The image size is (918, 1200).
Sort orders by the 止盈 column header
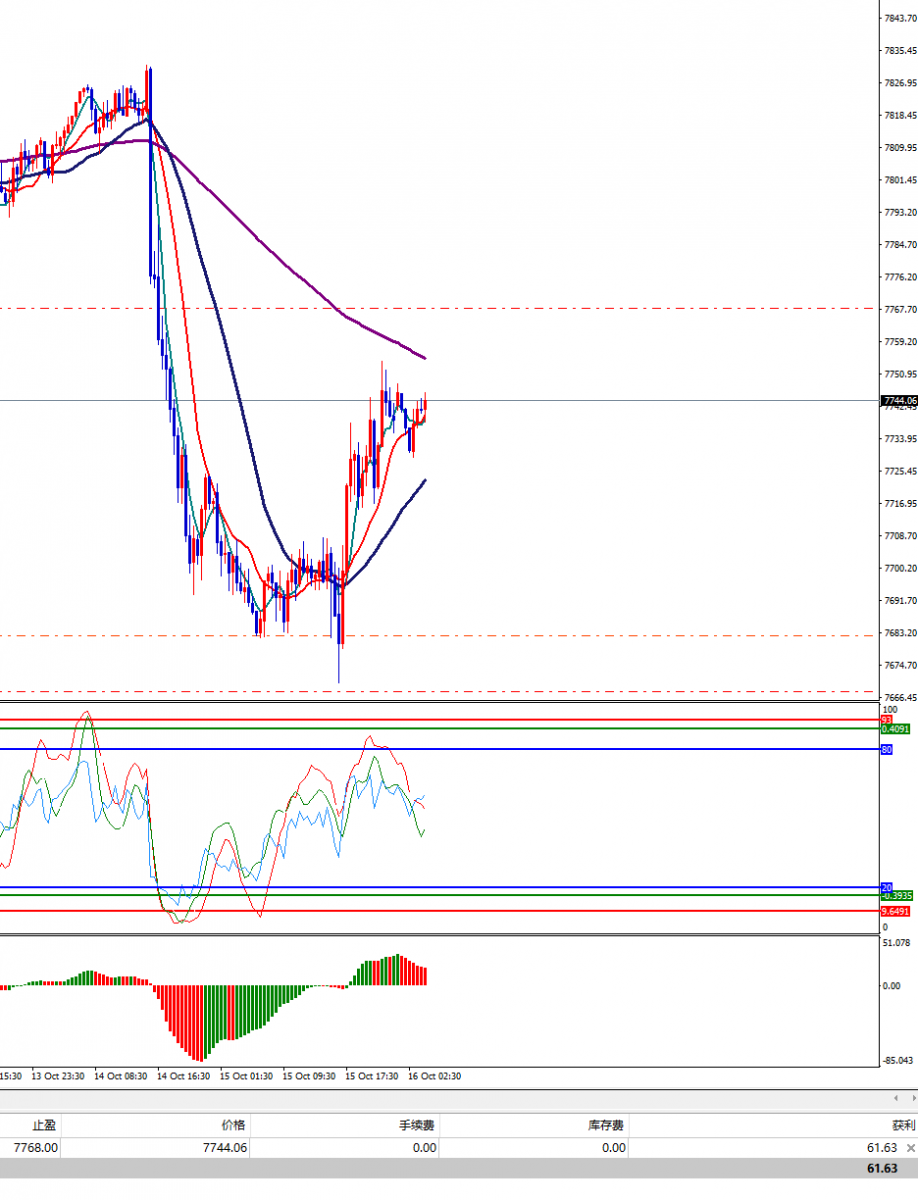pos(43,1125)
